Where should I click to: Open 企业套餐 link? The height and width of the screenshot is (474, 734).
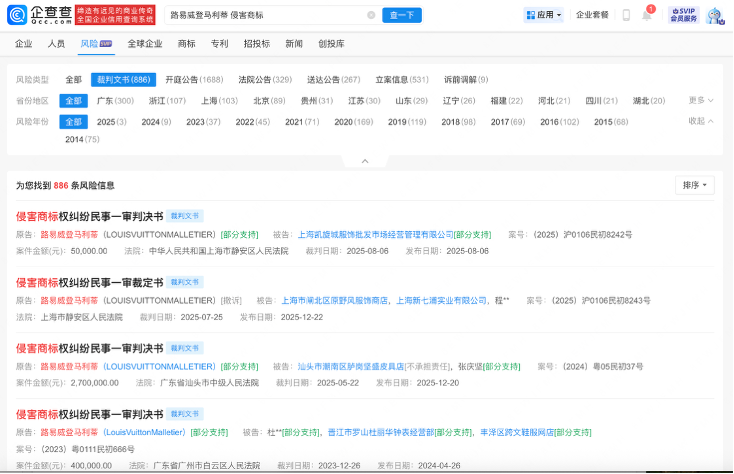click(592, 15)
